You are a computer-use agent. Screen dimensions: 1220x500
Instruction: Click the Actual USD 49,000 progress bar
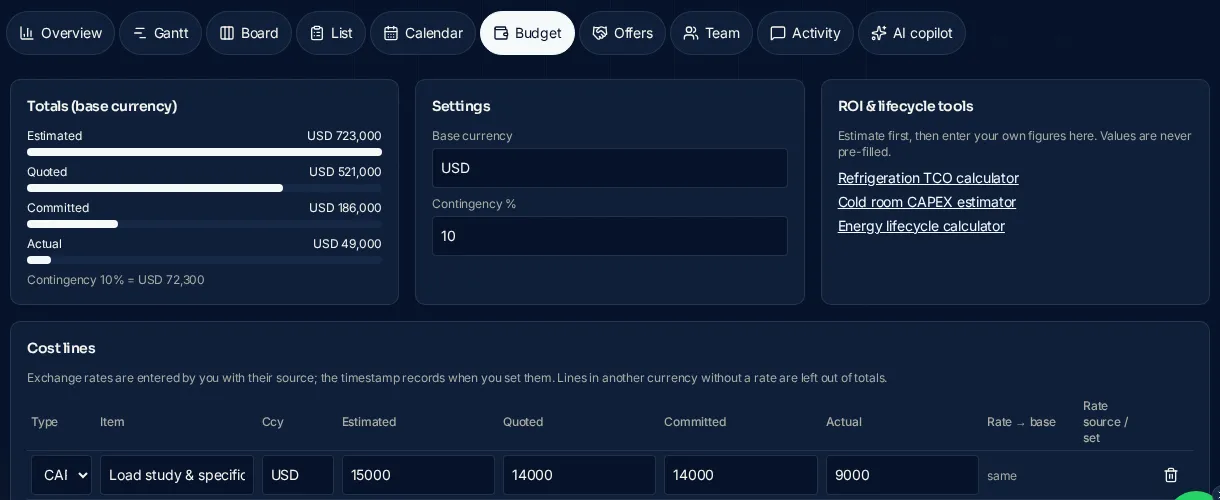[x=204, y=260]
